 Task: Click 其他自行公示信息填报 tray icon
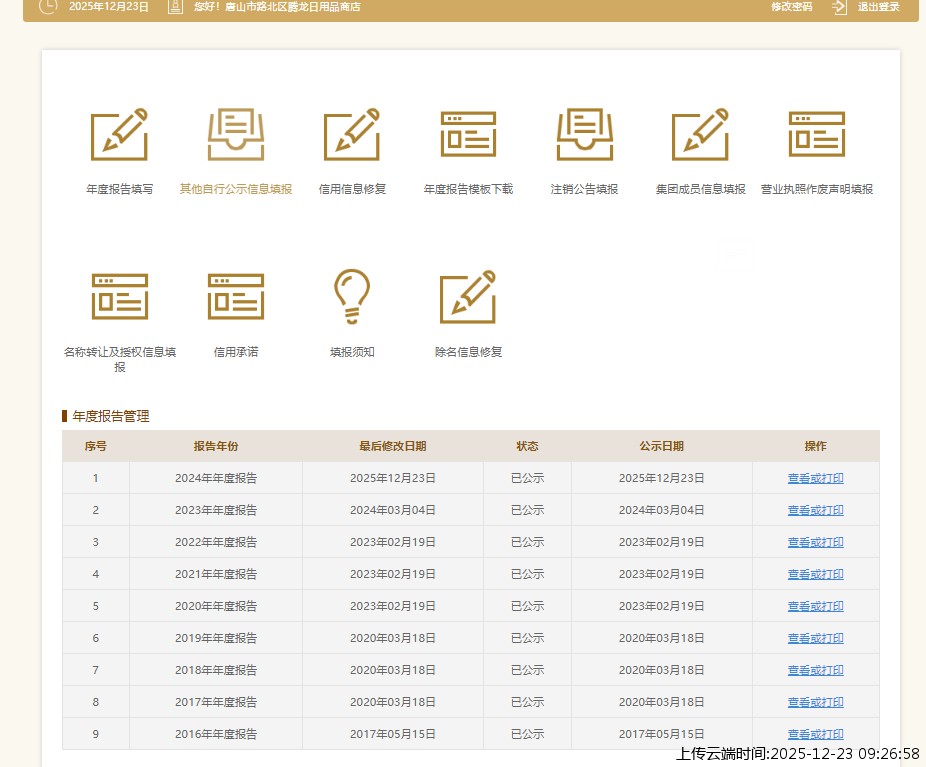[236, 135]
